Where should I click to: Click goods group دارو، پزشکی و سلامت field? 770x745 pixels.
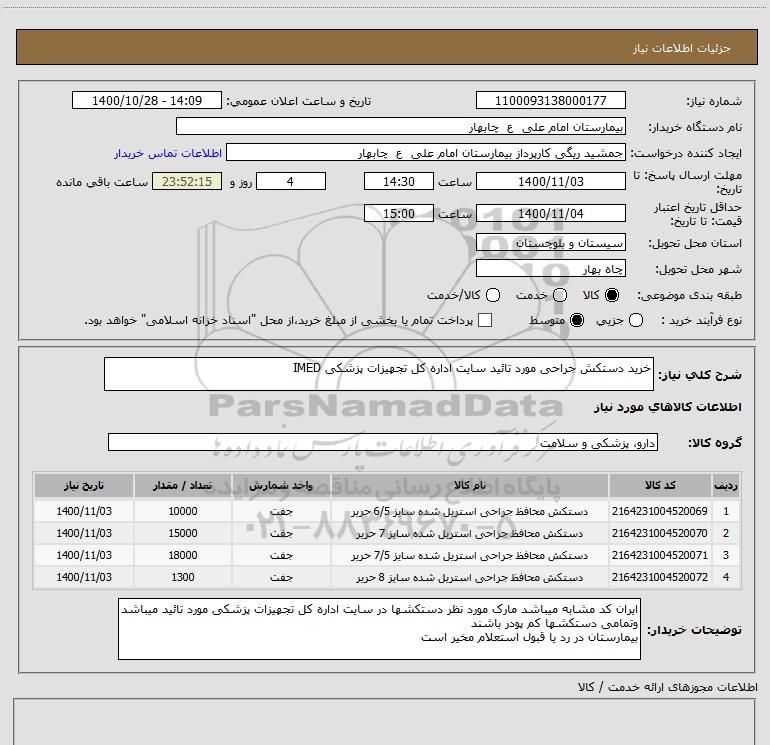(x=383, y=442)
